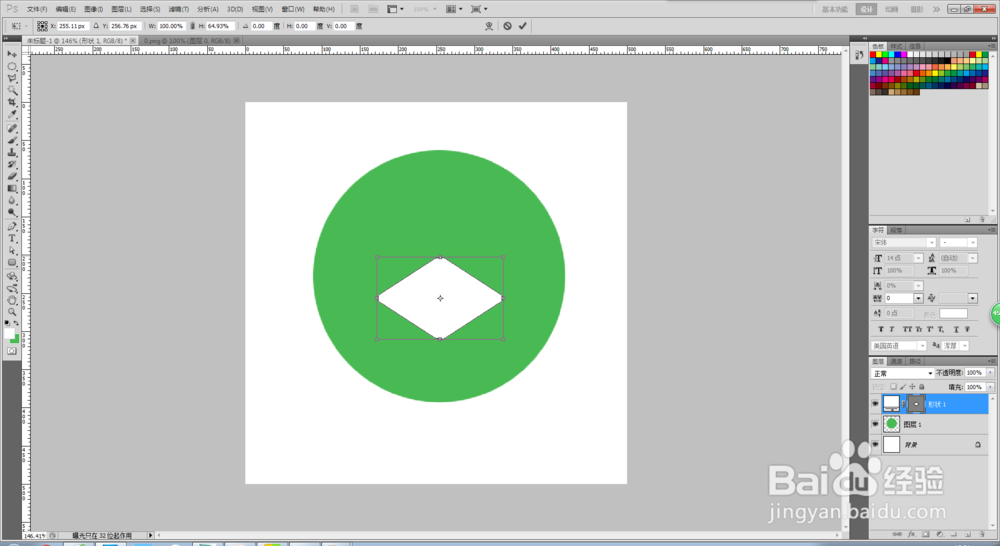Screen dimensions: 1000x546
Task: Select the 基本功能 workspace button
Action: tap(834, 9)
